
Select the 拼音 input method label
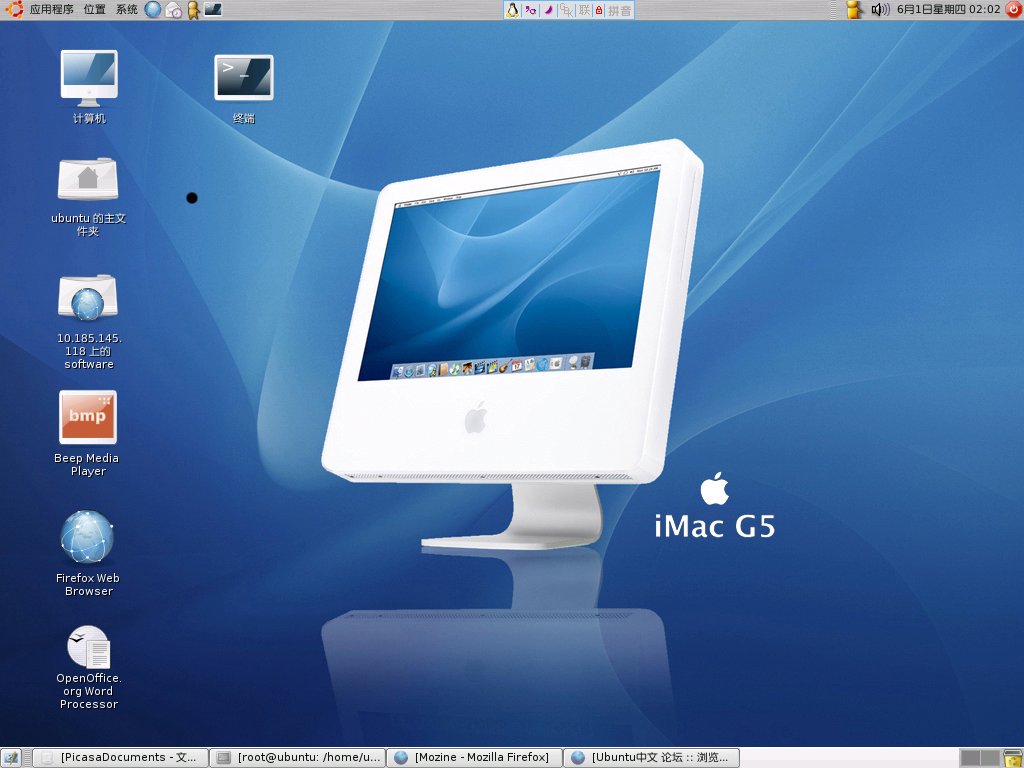point(620,10)
